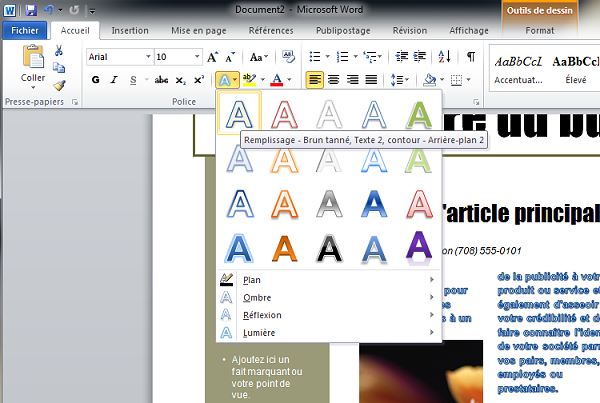Image resolution: width=600 pixels, height=403 pixels.
Task: Select the format painter brush icon
Action: click(59, 85)
